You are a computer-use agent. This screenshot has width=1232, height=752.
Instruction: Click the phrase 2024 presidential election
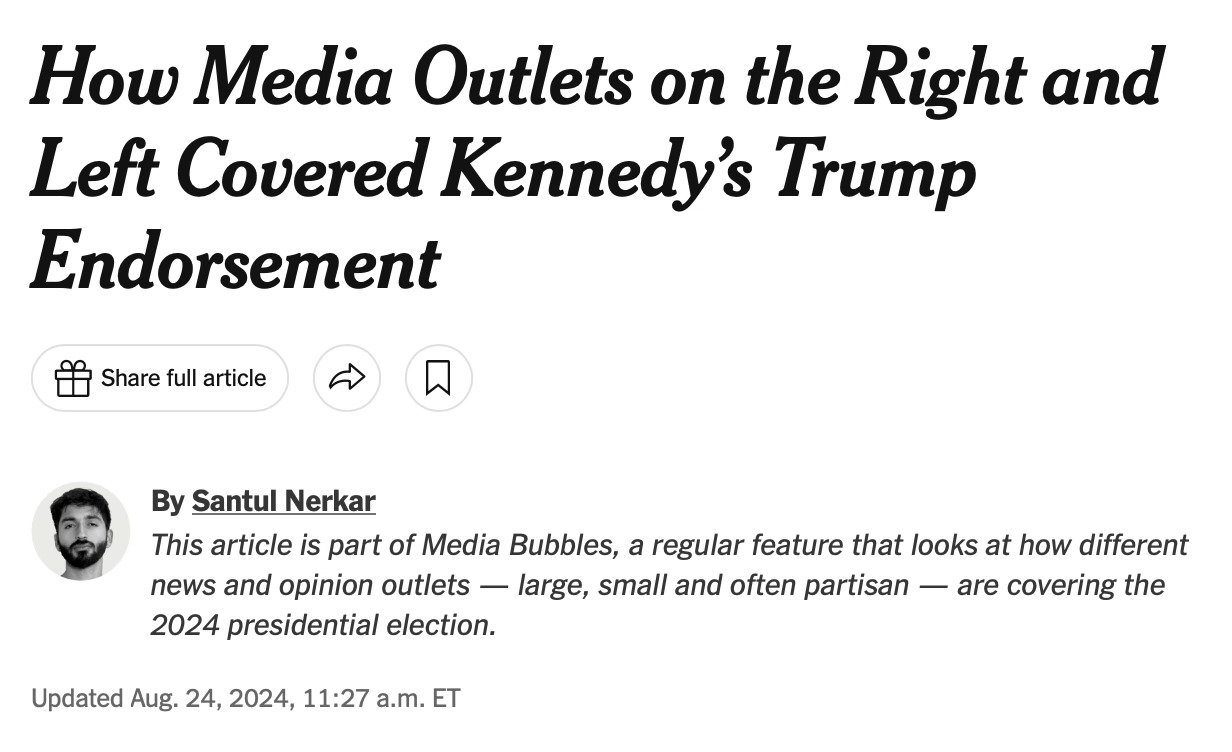click(x=323, y=626)
